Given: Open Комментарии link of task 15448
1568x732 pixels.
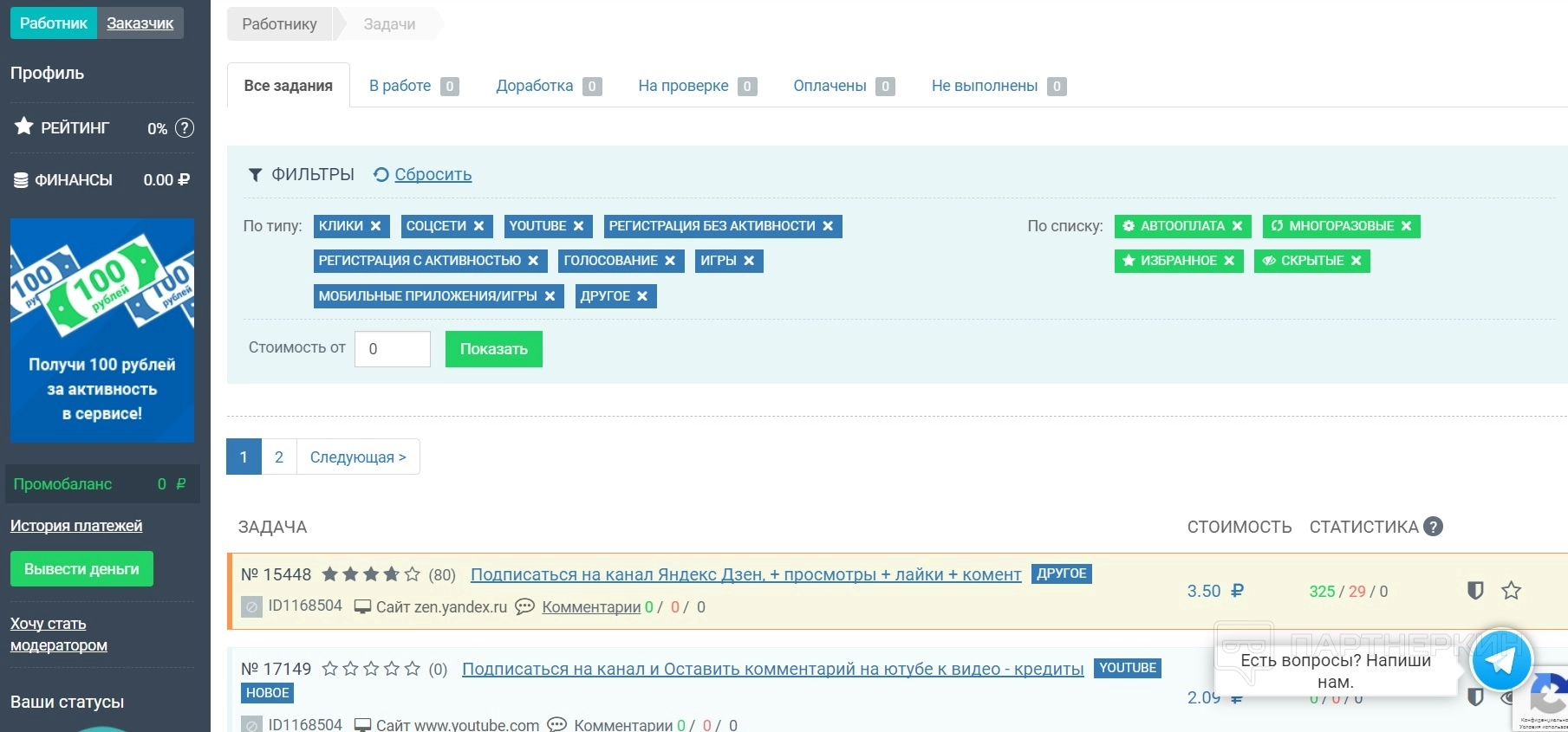Looking at the screenshot, I should (591, 607).
